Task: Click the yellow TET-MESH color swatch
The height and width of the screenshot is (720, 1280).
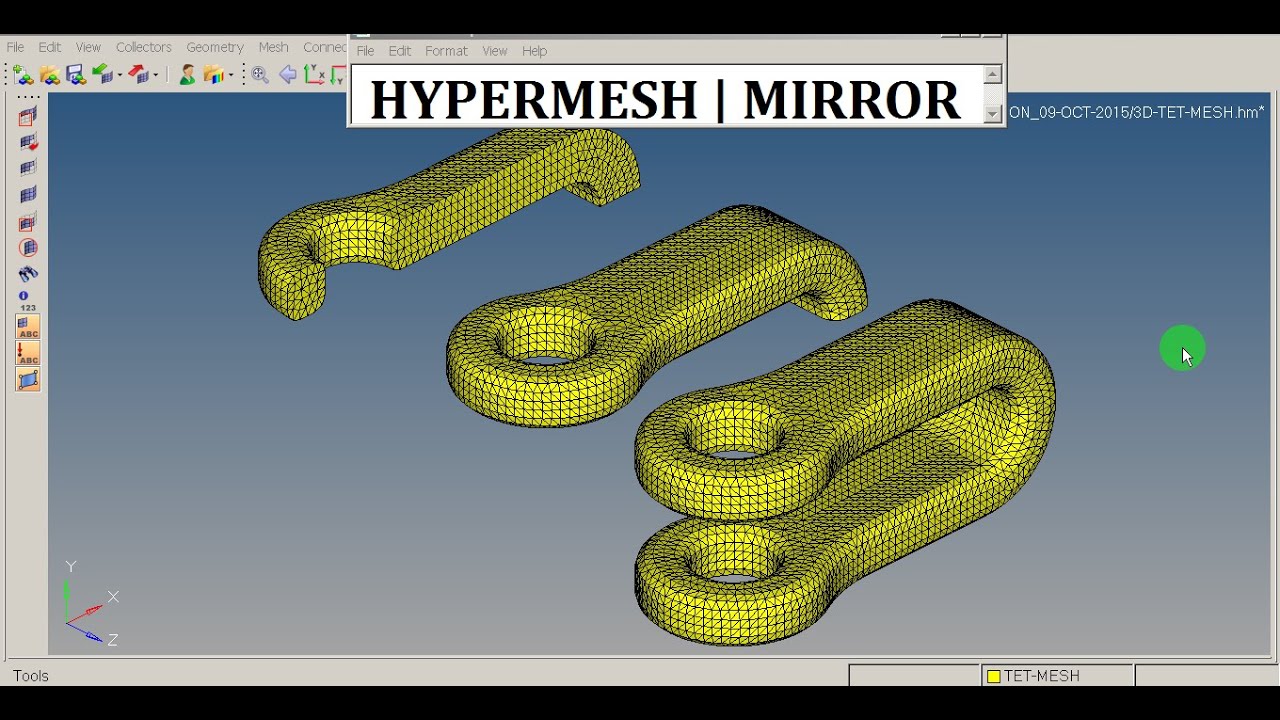Action: [994, 676]
